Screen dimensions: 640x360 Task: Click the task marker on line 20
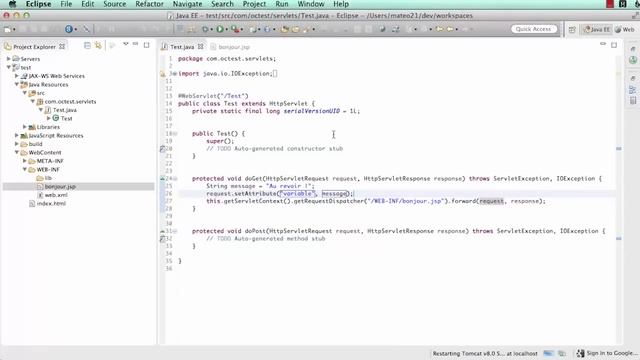pyautogui.click(x=162, y=149)
